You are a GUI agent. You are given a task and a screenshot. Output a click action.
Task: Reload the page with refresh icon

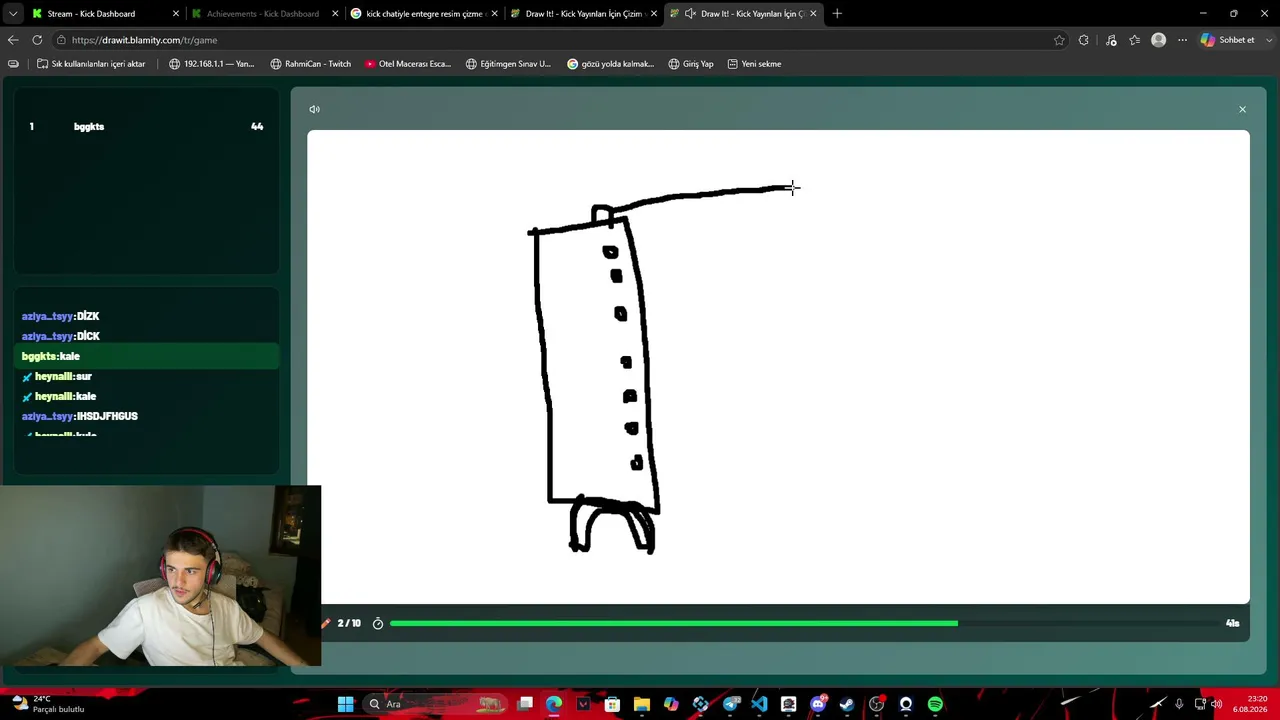tap(37, 40)
